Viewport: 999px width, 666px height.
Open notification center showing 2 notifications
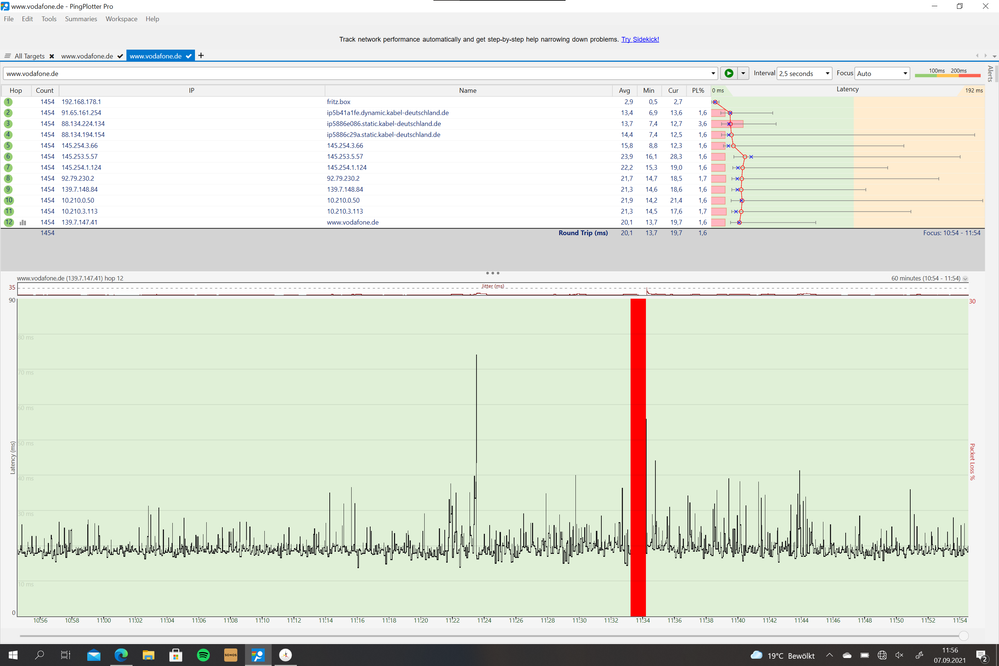coord(982,656)
